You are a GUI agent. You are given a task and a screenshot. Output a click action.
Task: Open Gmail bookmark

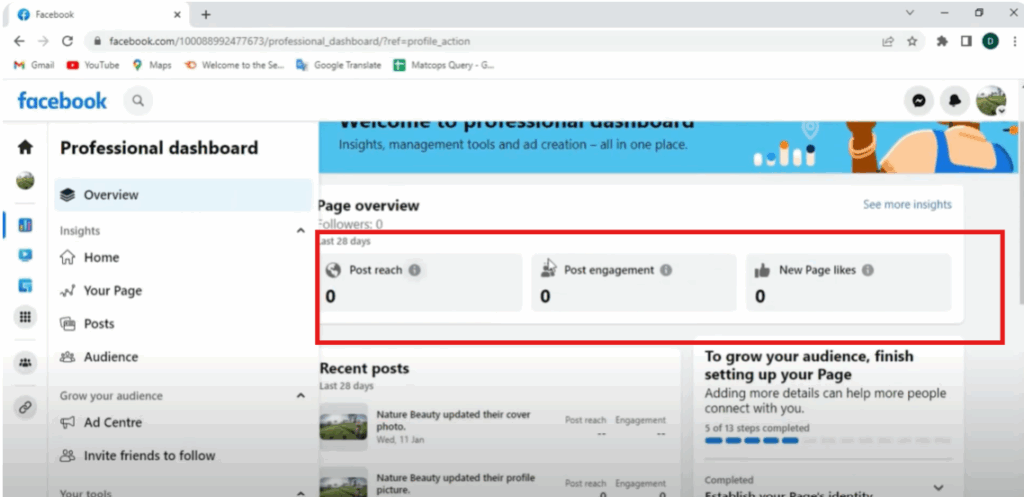[34, 65]
